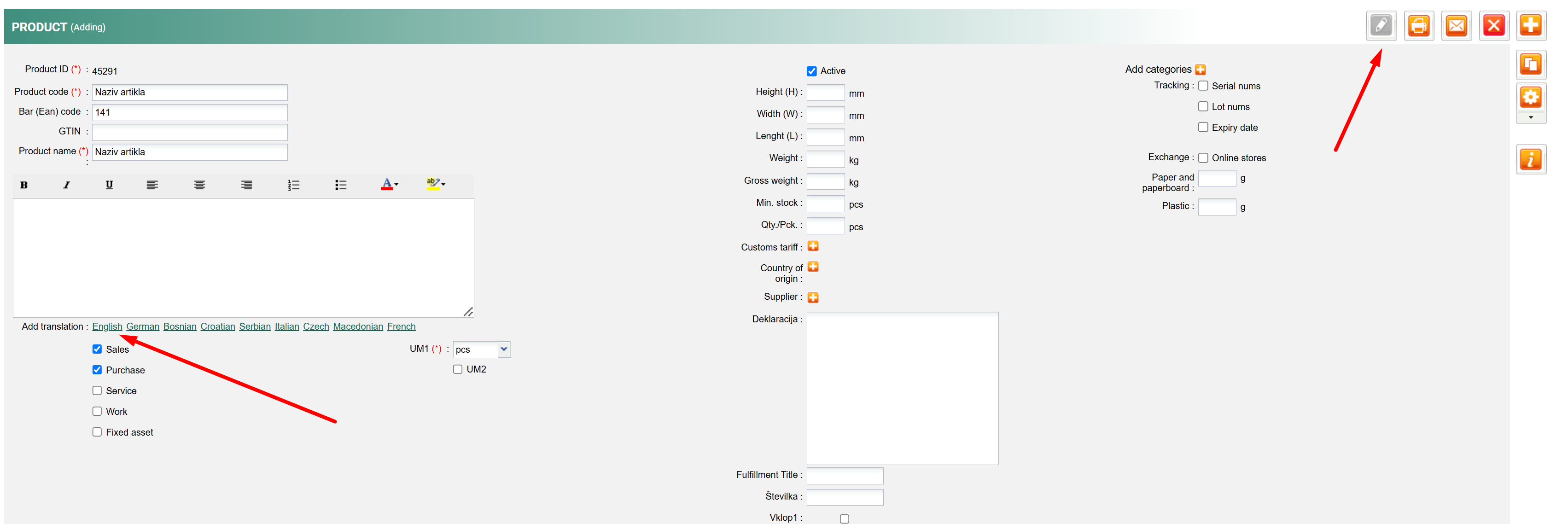
Task: Open the font color picker
Action: tap(389, 184)
